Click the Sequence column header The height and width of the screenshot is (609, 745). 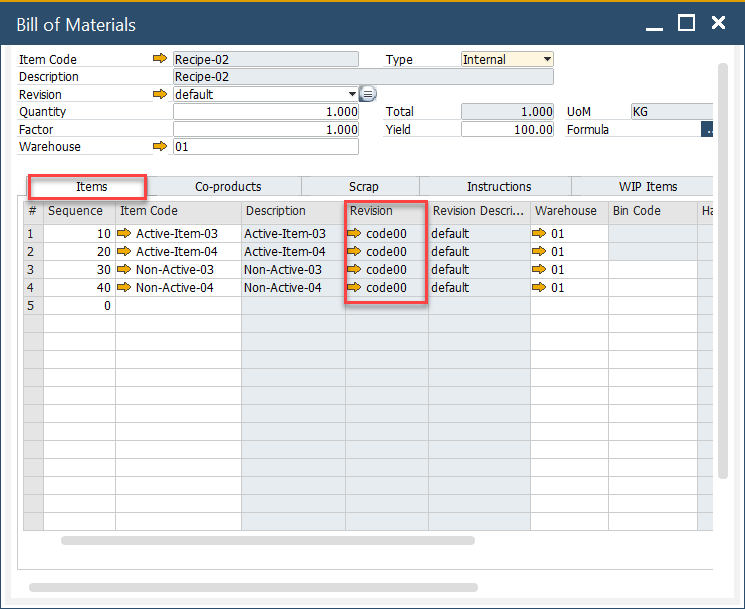[78, 211]
